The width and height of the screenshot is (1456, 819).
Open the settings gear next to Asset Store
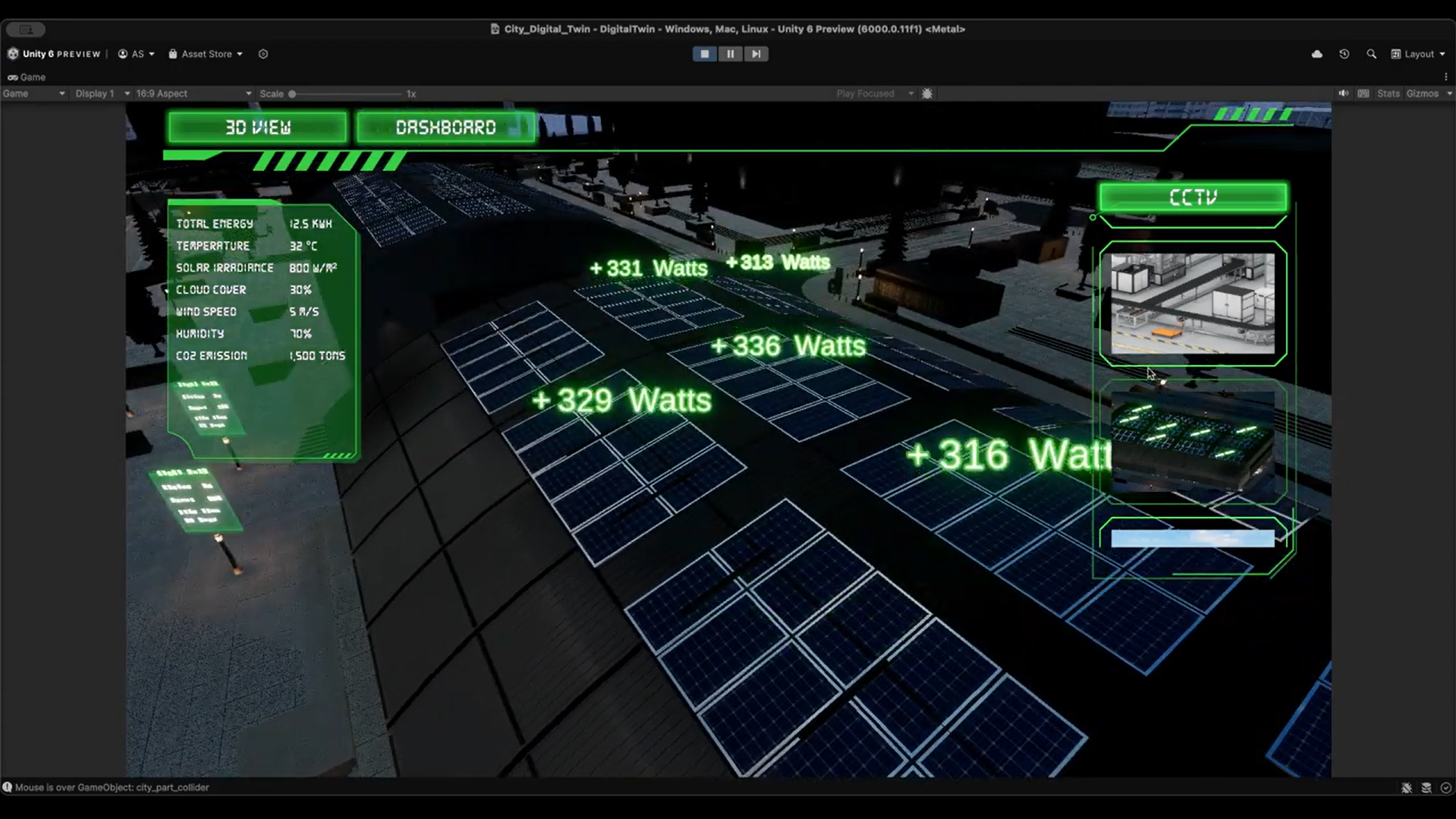(x=263, y=54)
